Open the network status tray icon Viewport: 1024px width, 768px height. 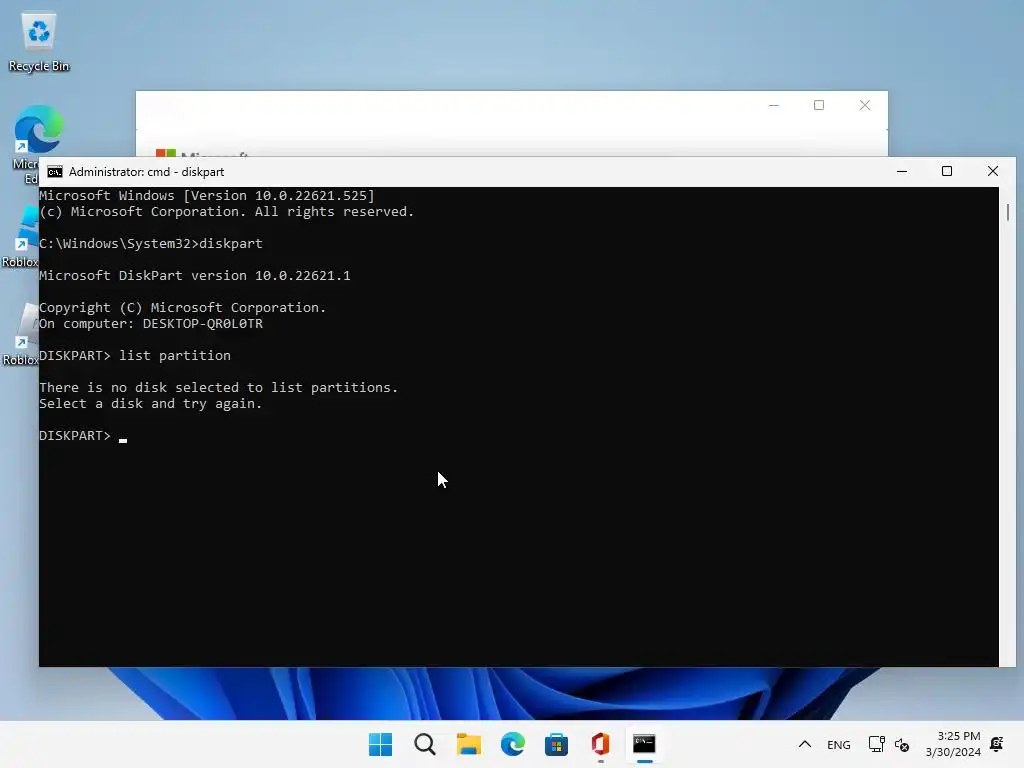876,744
